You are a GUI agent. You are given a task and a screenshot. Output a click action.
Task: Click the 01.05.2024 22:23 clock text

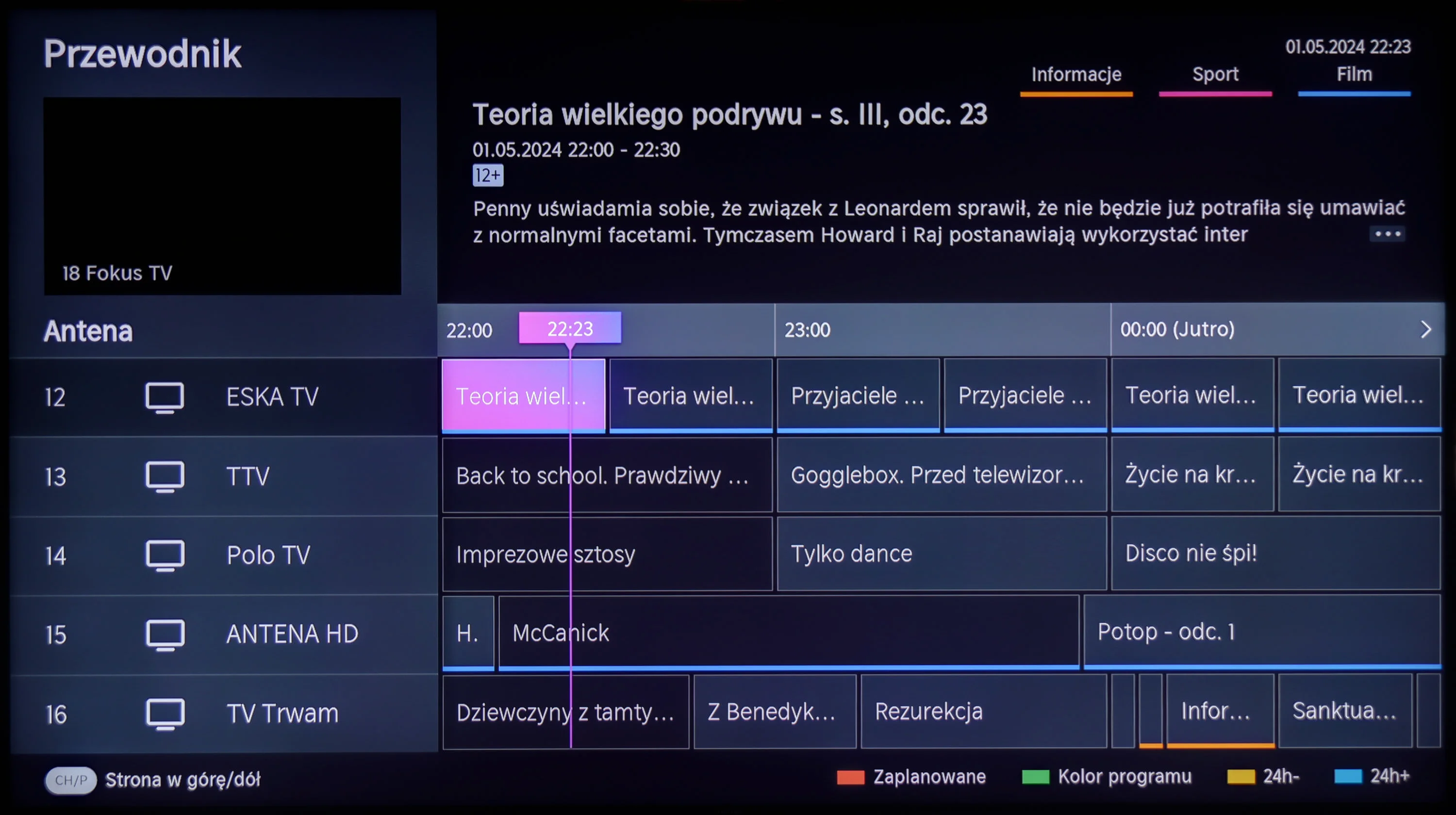1348,47
